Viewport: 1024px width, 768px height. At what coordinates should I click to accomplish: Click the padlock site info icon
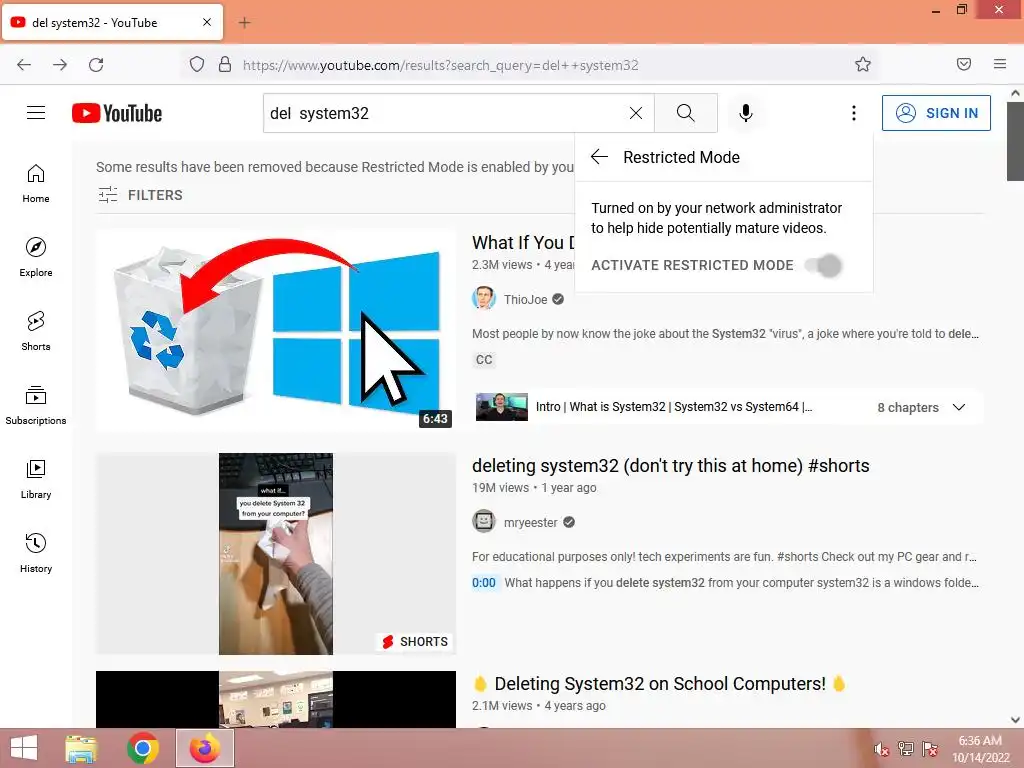tap(225, 64)
